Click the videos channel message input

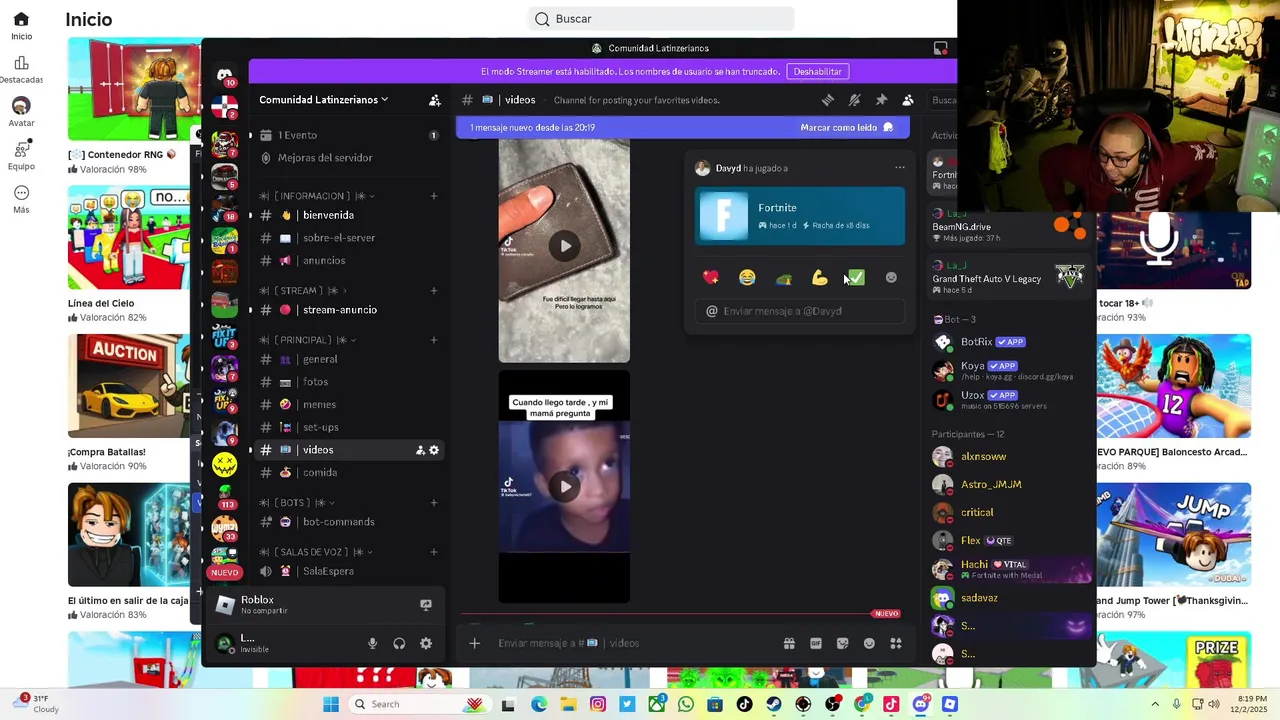coord(630,643)
